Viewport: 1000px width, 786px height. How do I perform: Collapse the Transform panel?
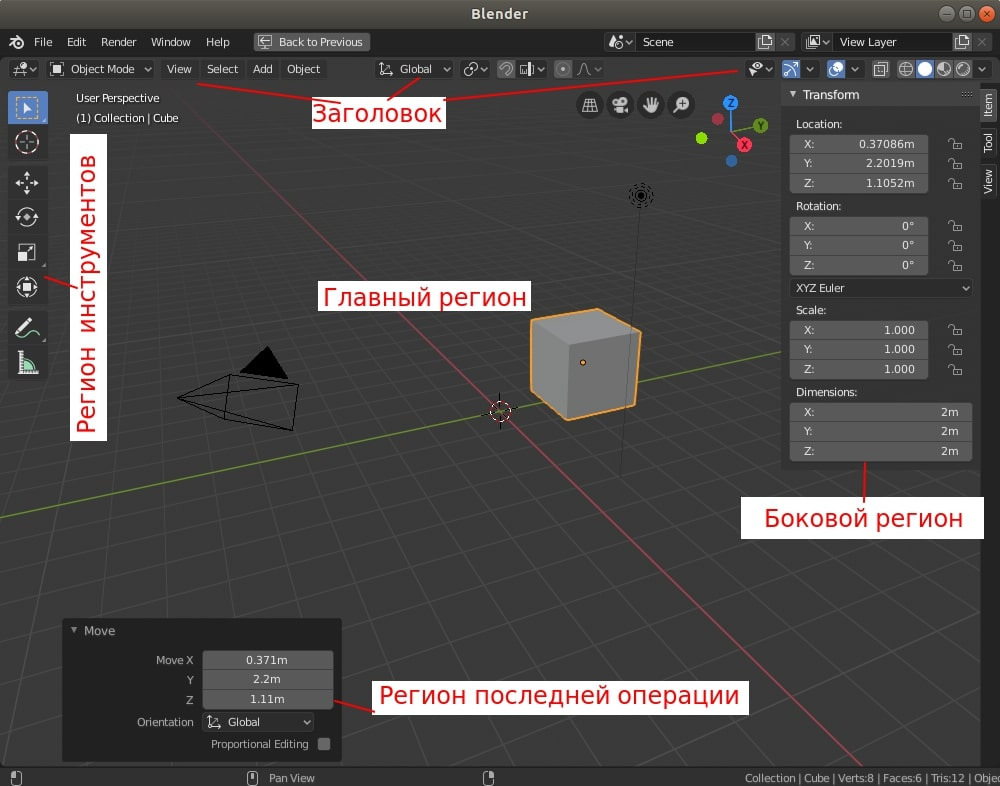pos(794,95)
